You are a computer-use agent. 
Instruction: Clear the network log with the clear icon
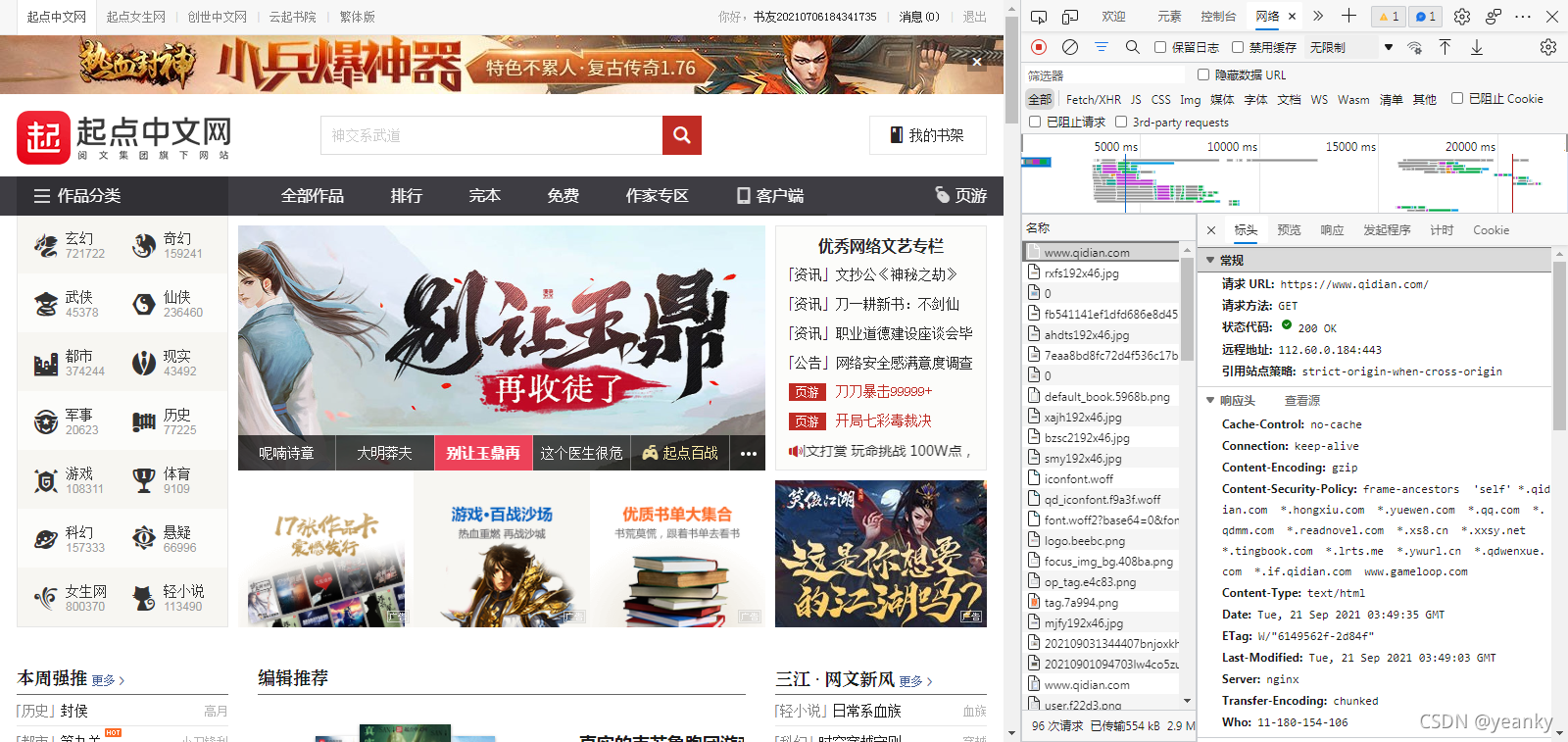pyautogui.click(x=1070, y=47)
